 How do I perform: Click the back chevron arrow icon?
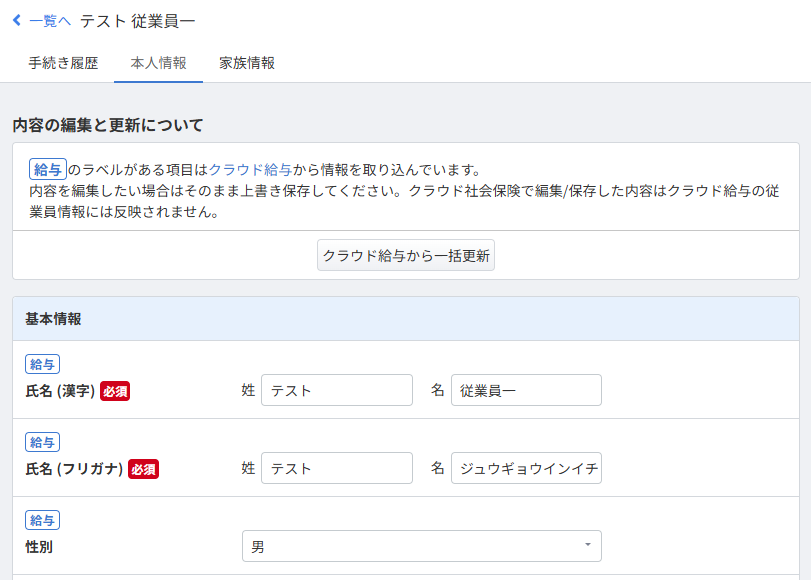pos(17,20)
